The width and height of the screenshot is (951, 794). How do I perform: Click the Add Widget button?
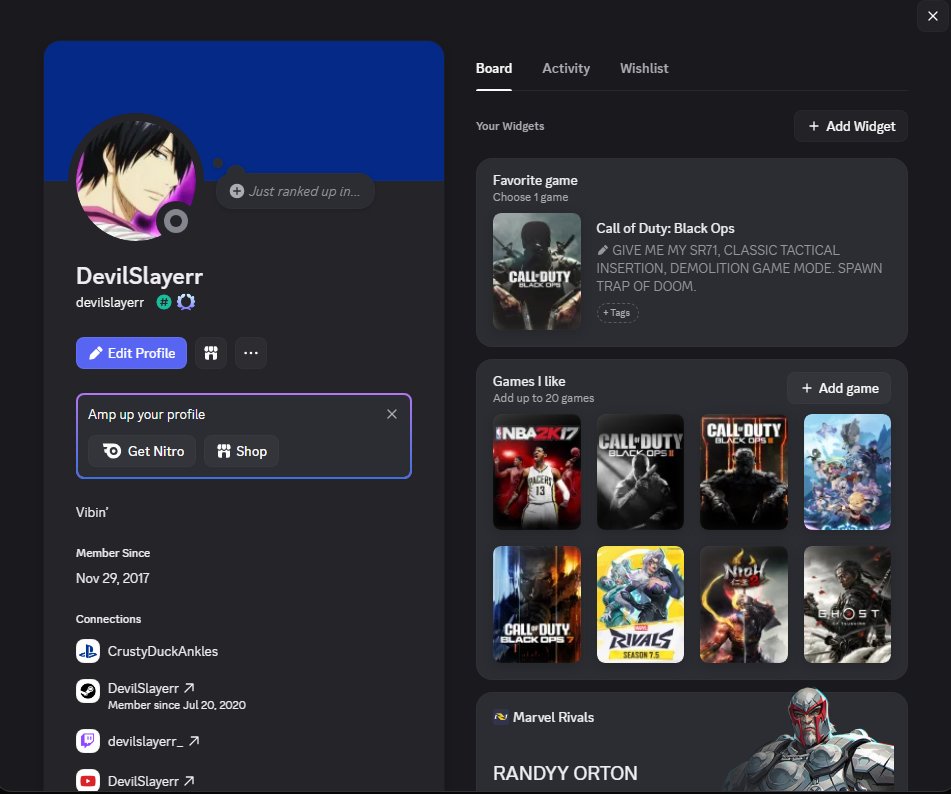(x=850, y=126)
